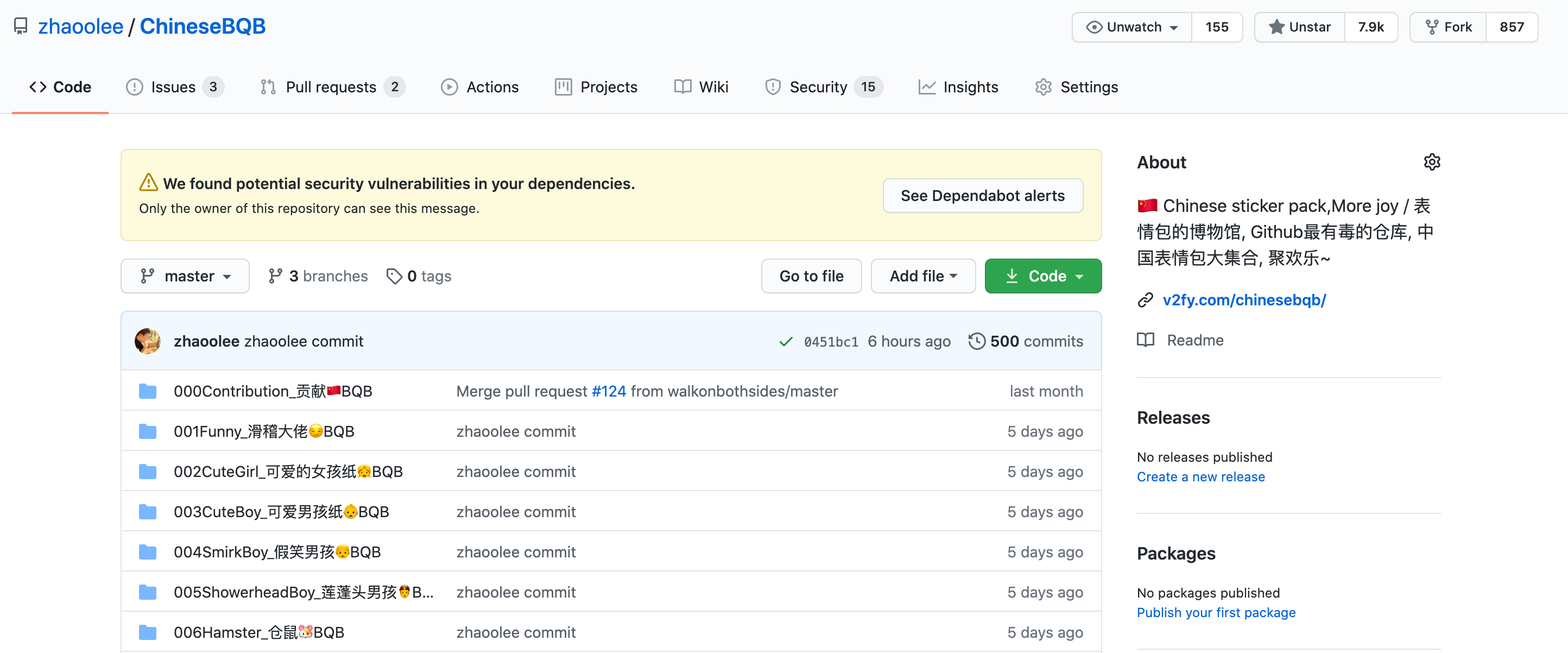Open the About settings gear icon

click(1432, 162)
